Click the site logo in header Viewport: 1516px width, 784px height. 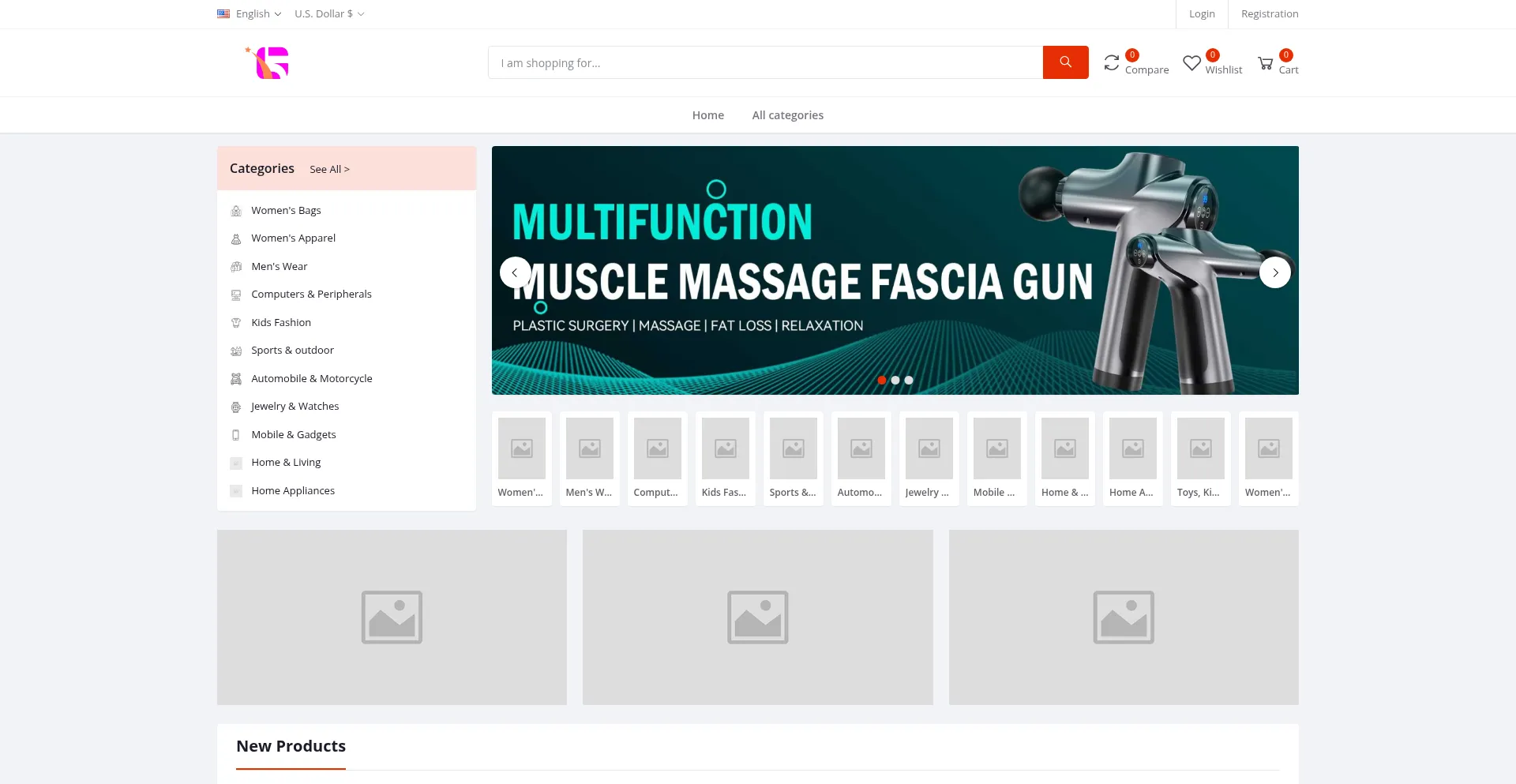pyautogui.click(x=268, y=62)
